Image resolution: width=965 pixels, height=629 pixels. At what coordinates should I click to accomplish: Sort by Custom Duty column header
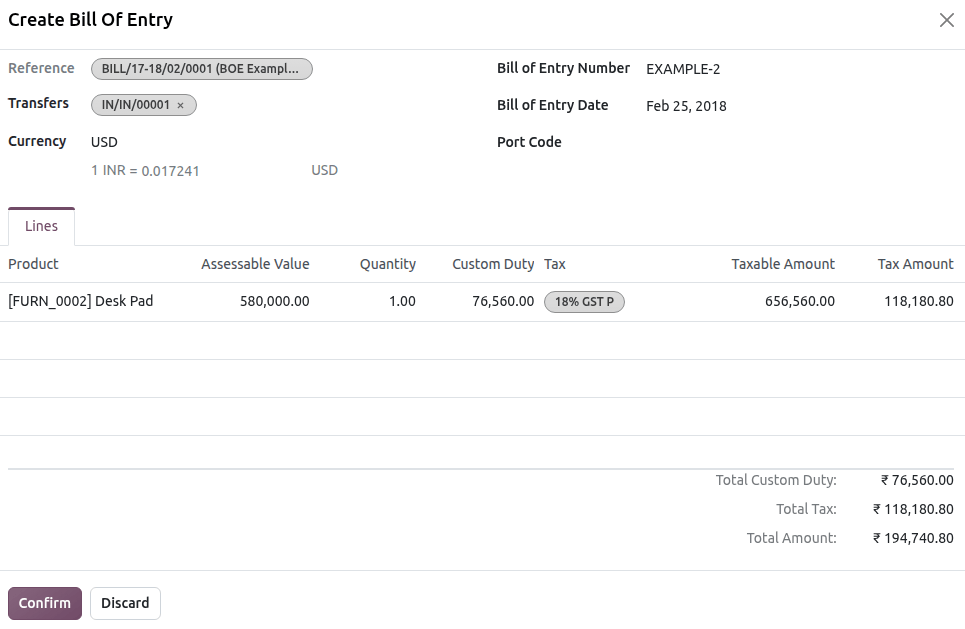pyautogui.click(x=493, y=264)
